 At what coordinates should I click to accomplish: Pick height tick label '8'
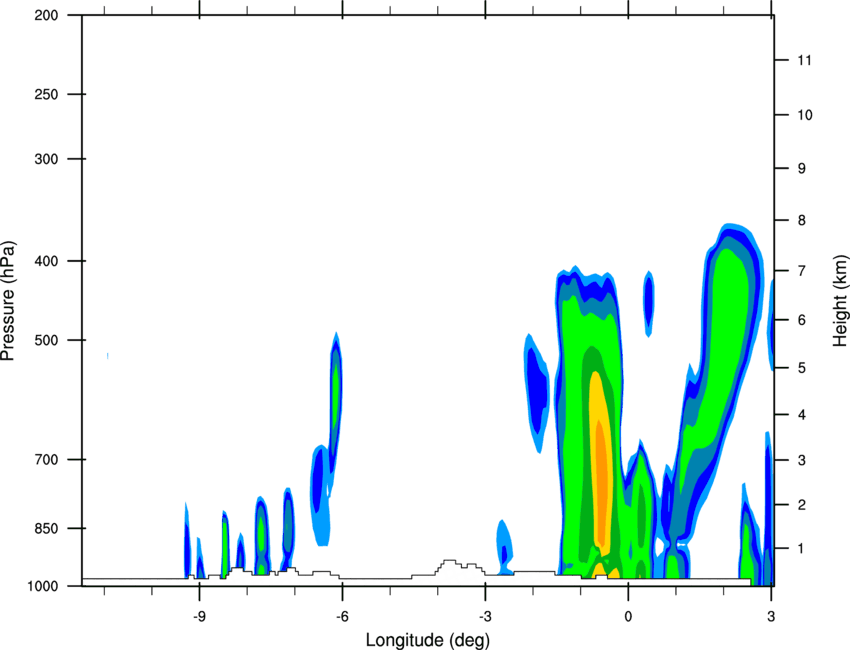coord(802,220)
